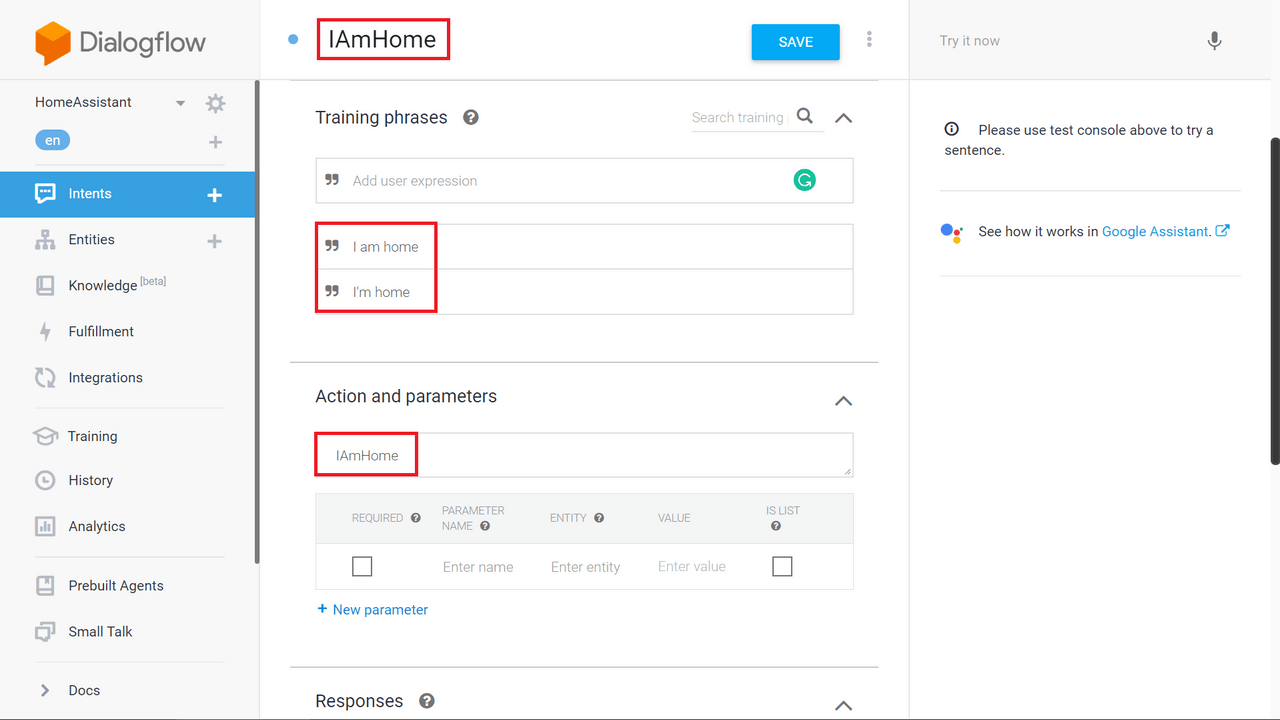Screen dimensions: 1280x720
Task: Click the search training phrases magnifier
Action: pyautogui.click(x=805, y=117)
